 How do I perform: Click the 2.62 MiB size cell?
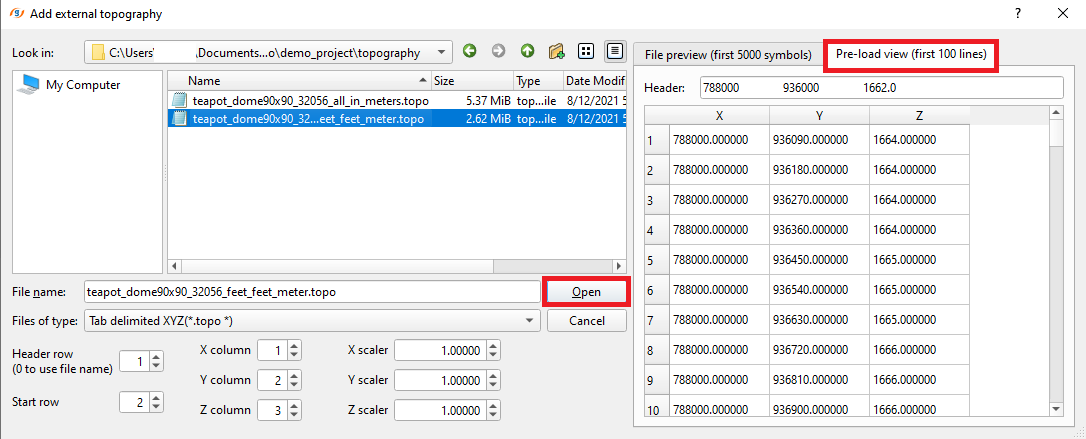tap(472, 118)
